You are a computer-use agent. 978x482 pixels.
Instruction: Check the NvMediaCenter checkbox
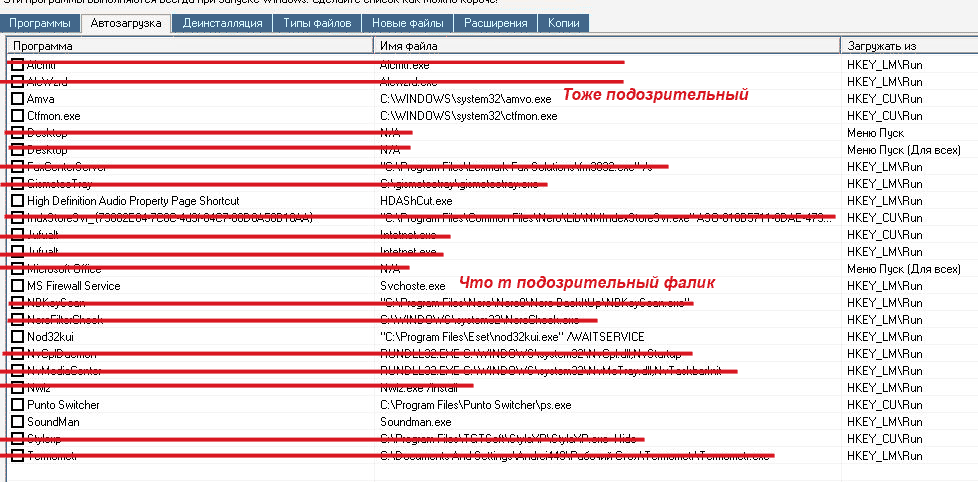[17, 371]
